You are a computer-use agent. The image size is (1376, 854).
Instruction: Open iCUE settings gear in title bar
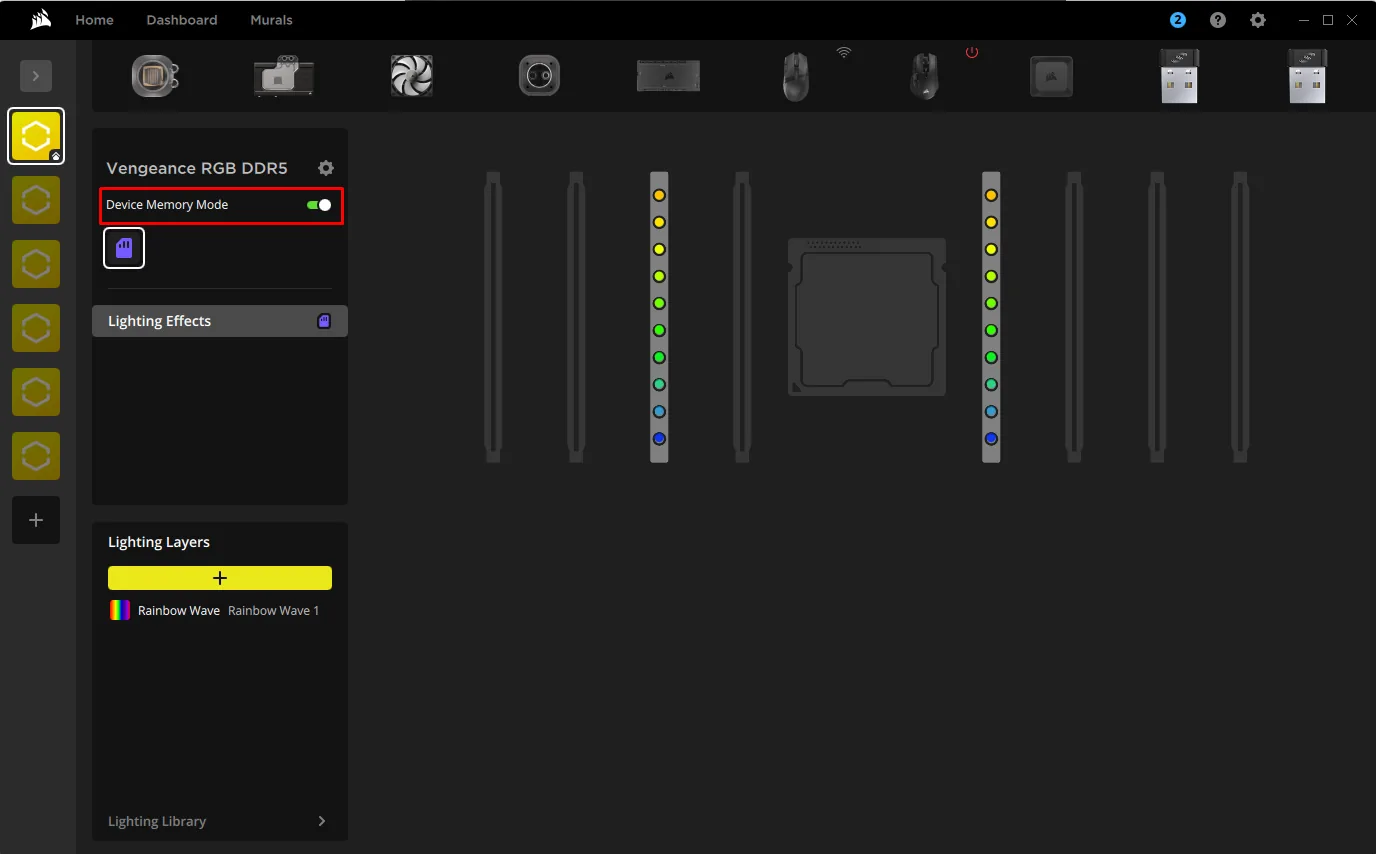[1258, 20]
